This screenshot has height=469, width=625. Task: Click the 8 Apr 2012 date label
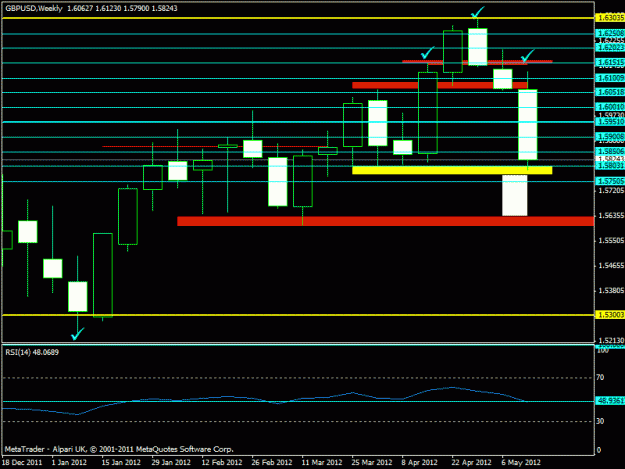[x=419, y=462]
